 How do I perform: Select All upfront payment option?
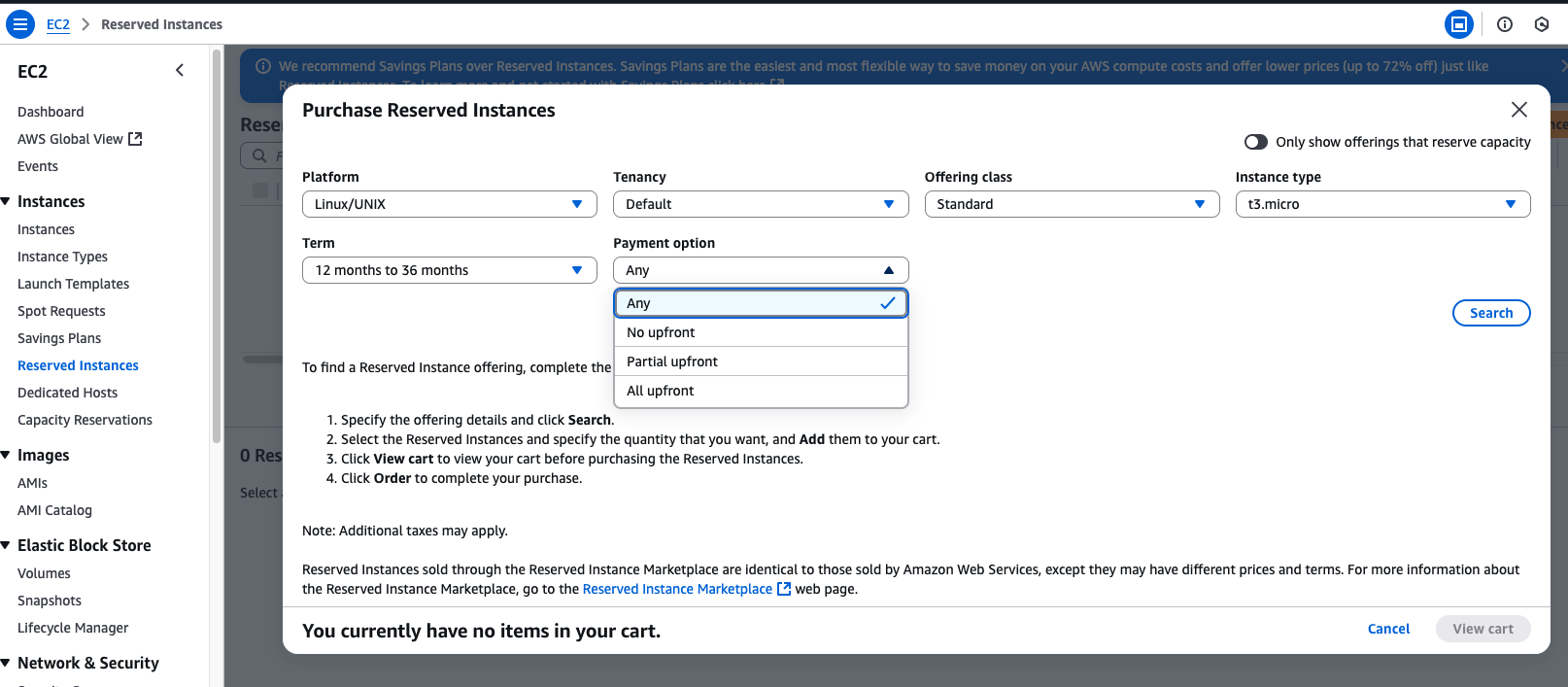tap(761, 391)
